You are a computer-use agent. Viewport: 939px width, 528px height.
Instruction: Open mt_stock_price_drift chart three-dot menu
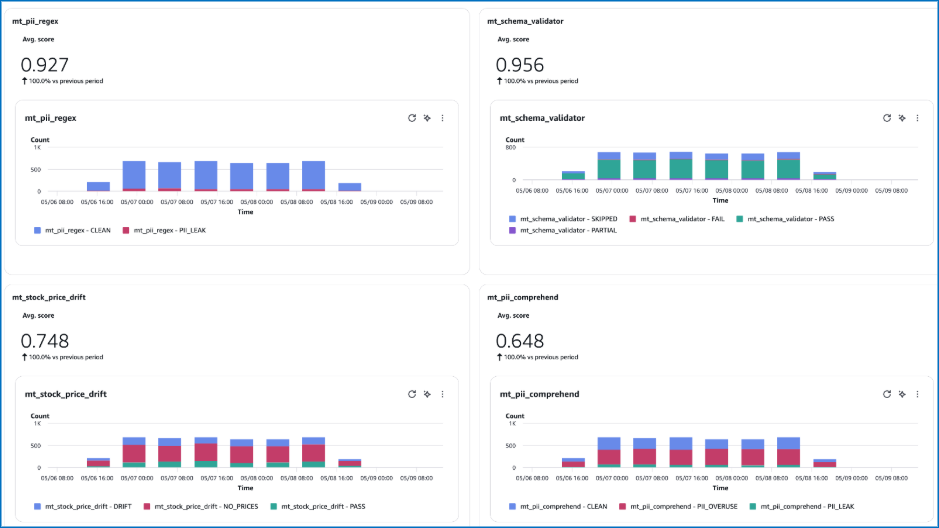443,394
